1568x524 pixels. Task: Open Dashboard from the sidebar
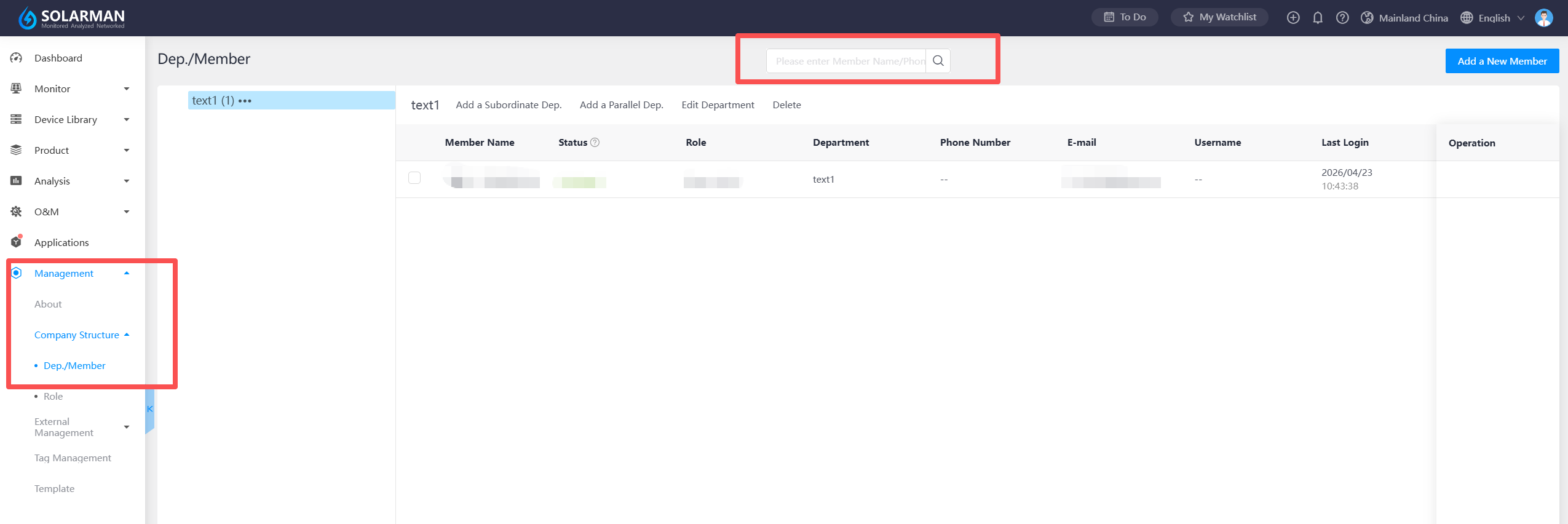click(x=58, y=58)
